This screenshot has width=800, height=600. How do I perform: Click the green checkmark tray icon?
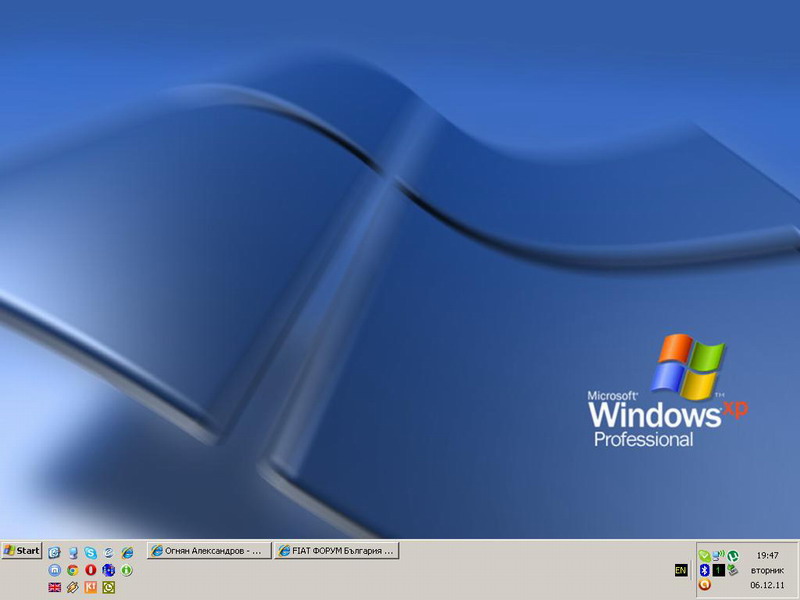[x=704, y=555]
